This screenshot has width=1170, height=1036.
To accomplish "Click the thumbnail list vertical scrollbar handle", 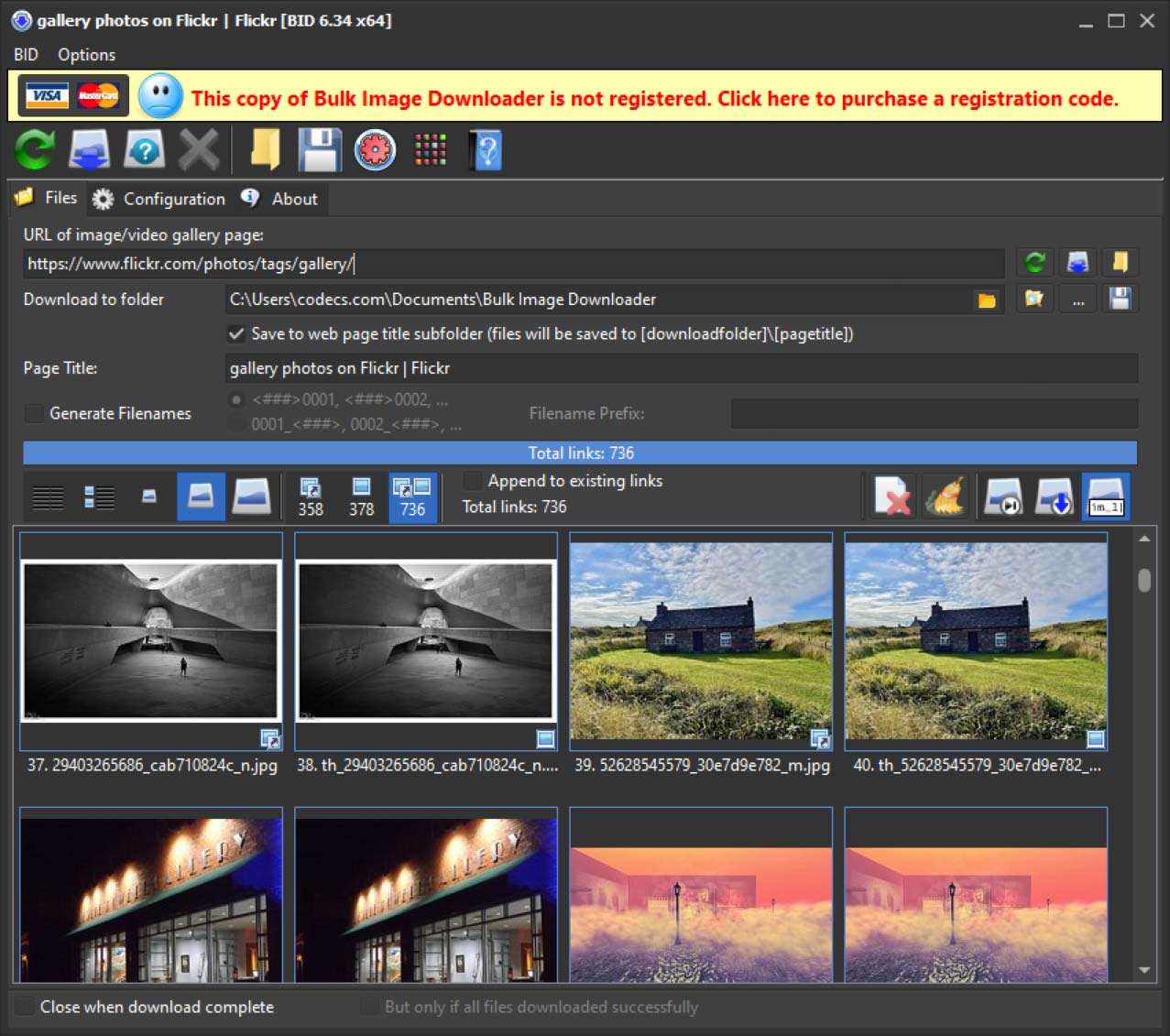I will pyautogui.click(x=1144, y=580).
